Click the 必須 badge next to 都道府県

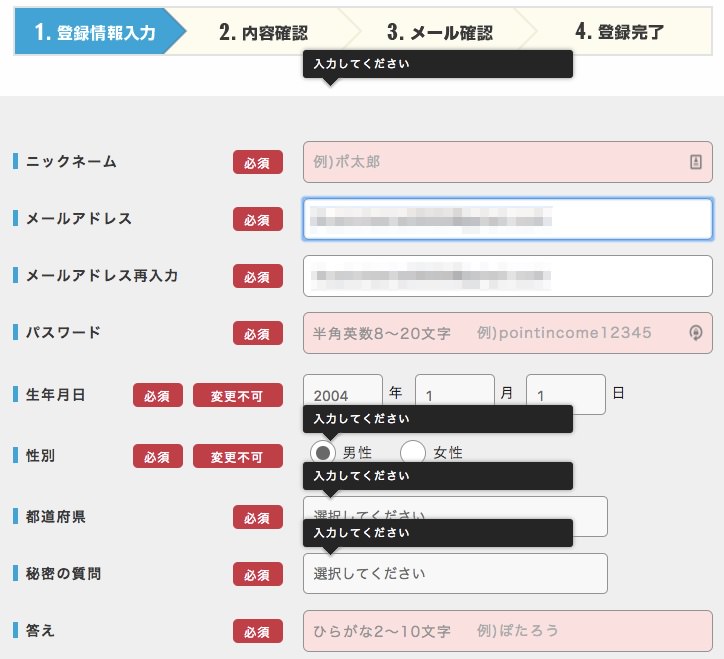[258, 517]
